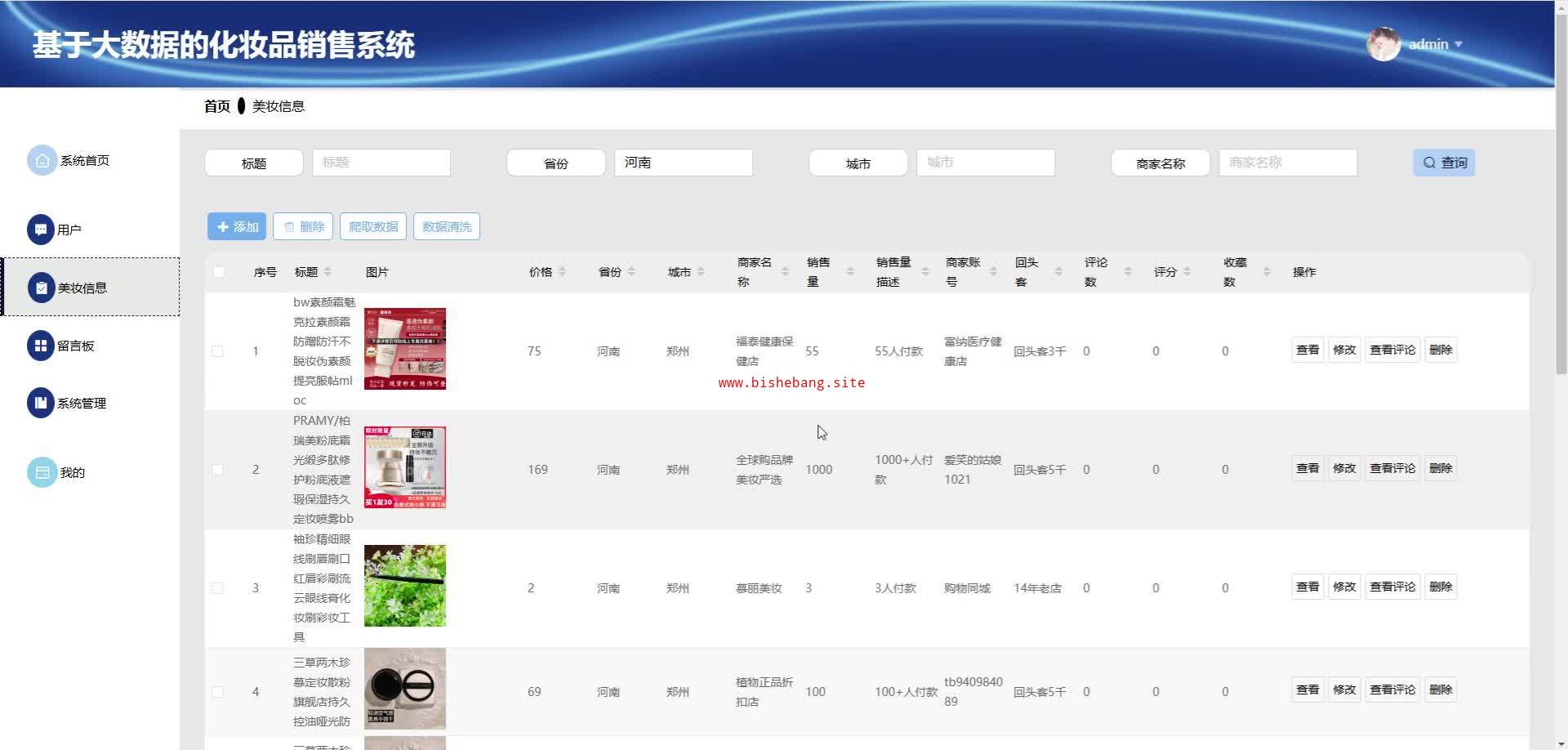This screenshot has height=750, width=1568.
Task: Click the 删除 button in the toolbar
Action: tap(303, 226)
